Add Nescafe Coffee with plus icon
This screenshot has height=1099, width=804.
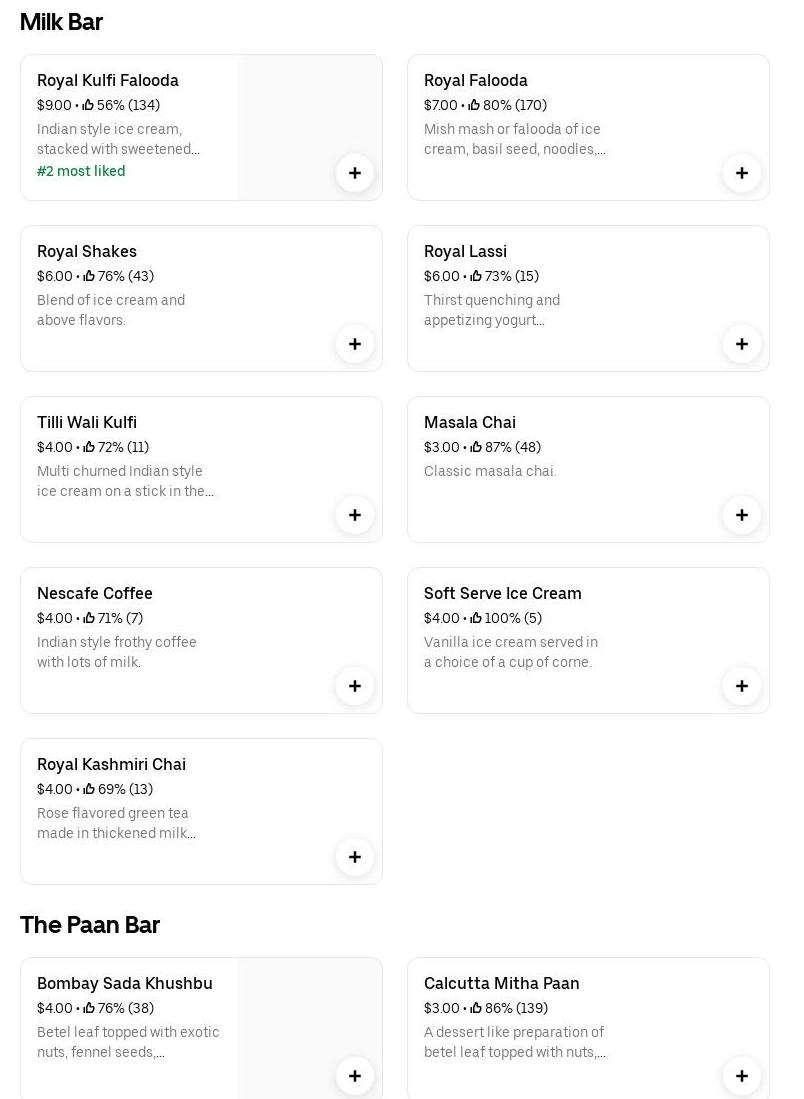pos(355,686)
